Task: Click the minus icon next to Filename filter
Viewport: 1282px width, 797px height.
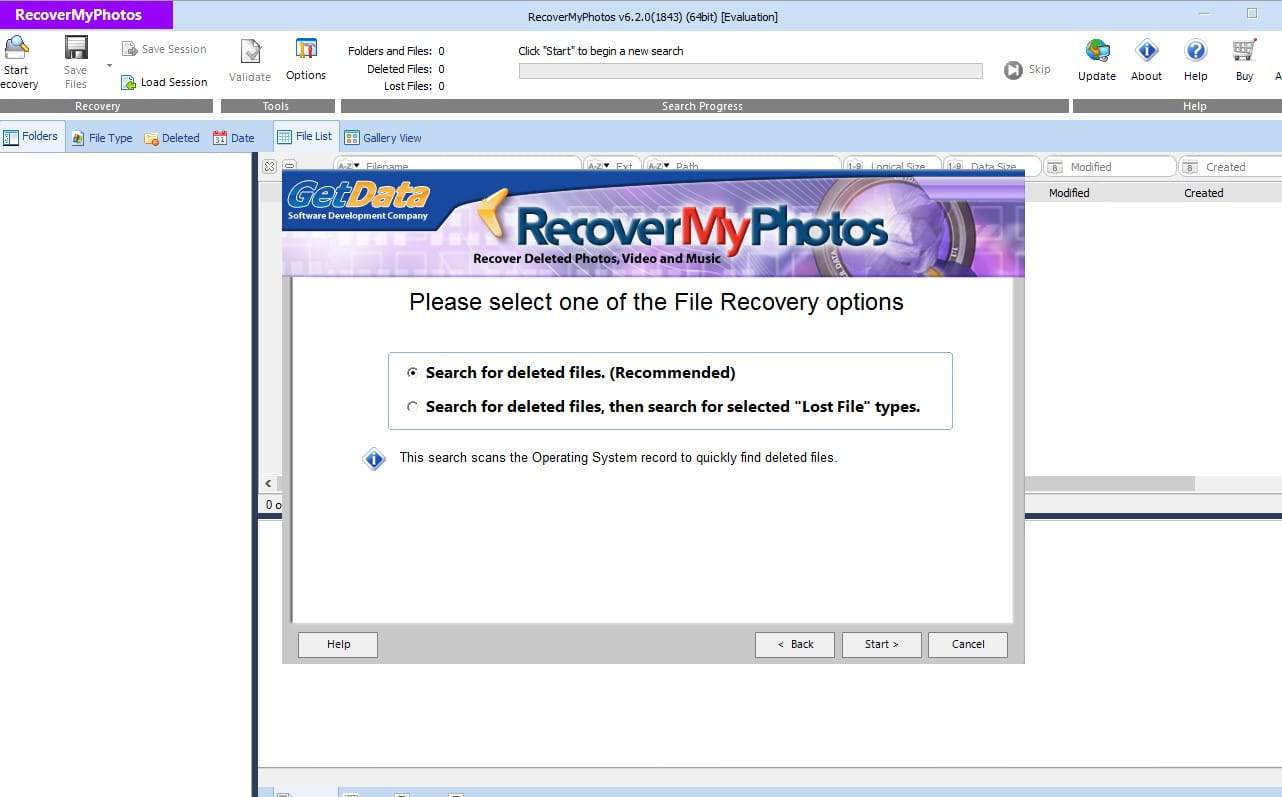Action: pyautogui.click(x=289, y=167)
